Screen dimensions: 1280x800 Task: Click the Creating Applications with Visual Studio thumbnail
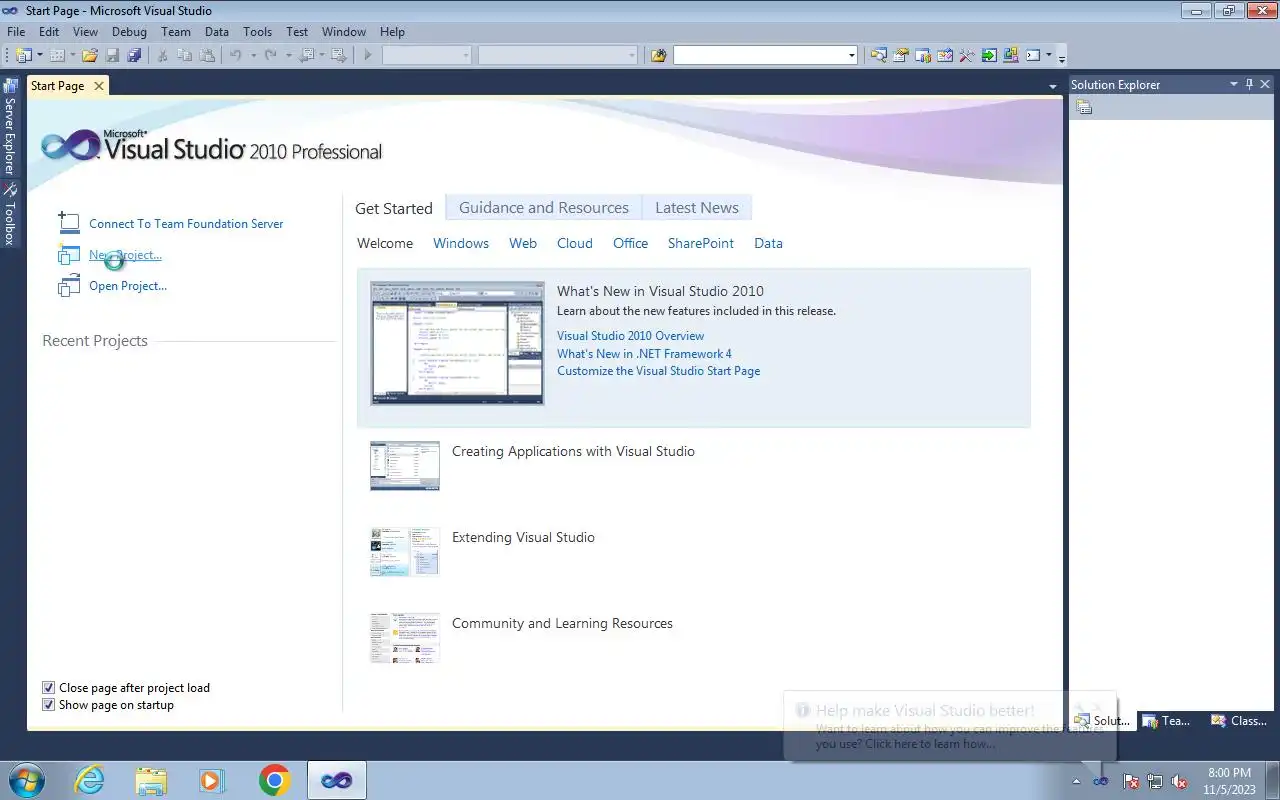tap(405, 466)
